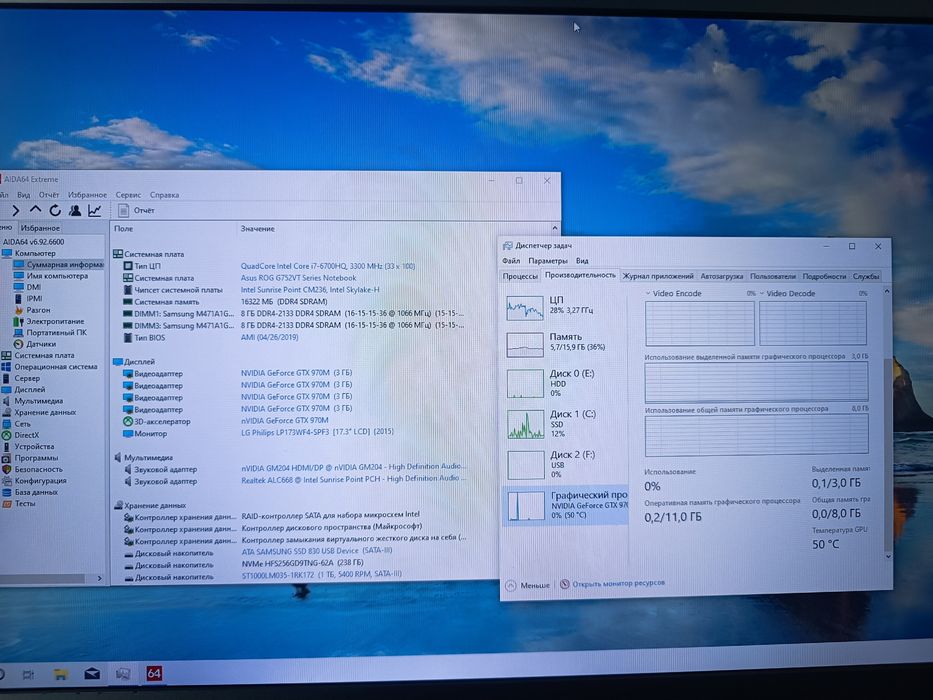Select the ЦП performance graph
The height and width of the screenshot is (700, 933).
point(564,308)
